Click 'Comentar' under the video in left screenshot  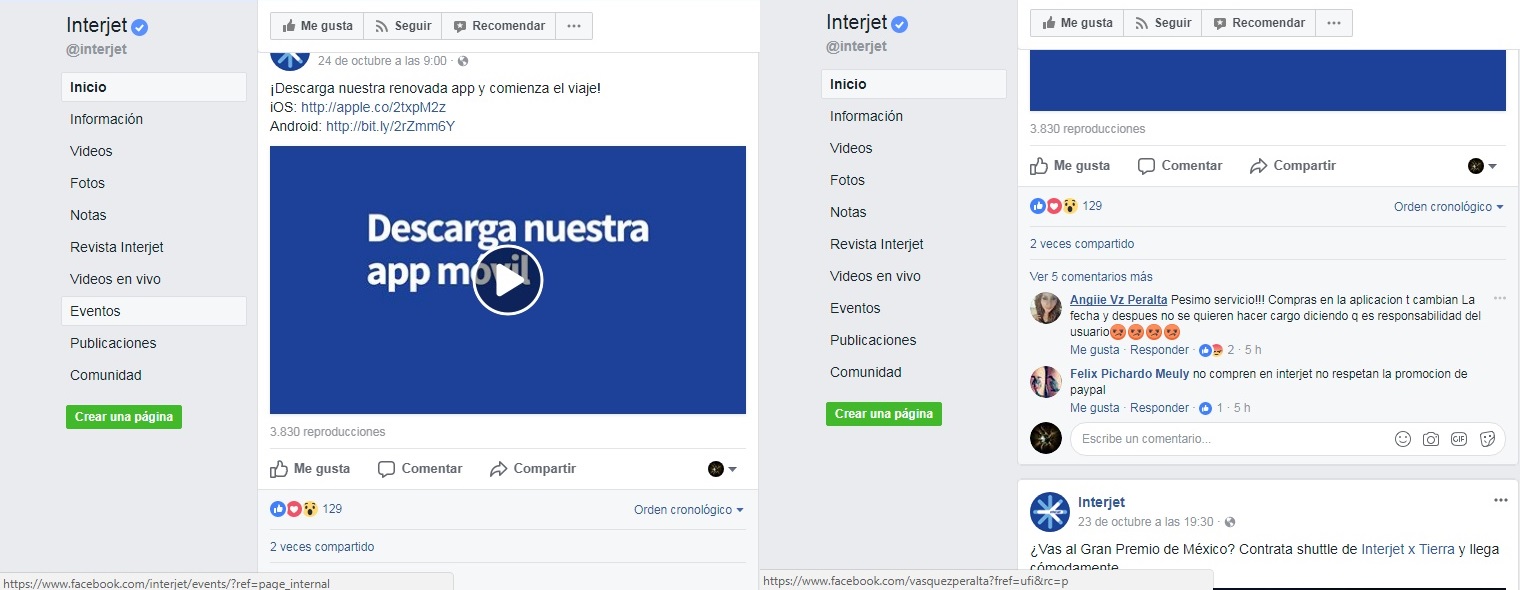point(420,469)
